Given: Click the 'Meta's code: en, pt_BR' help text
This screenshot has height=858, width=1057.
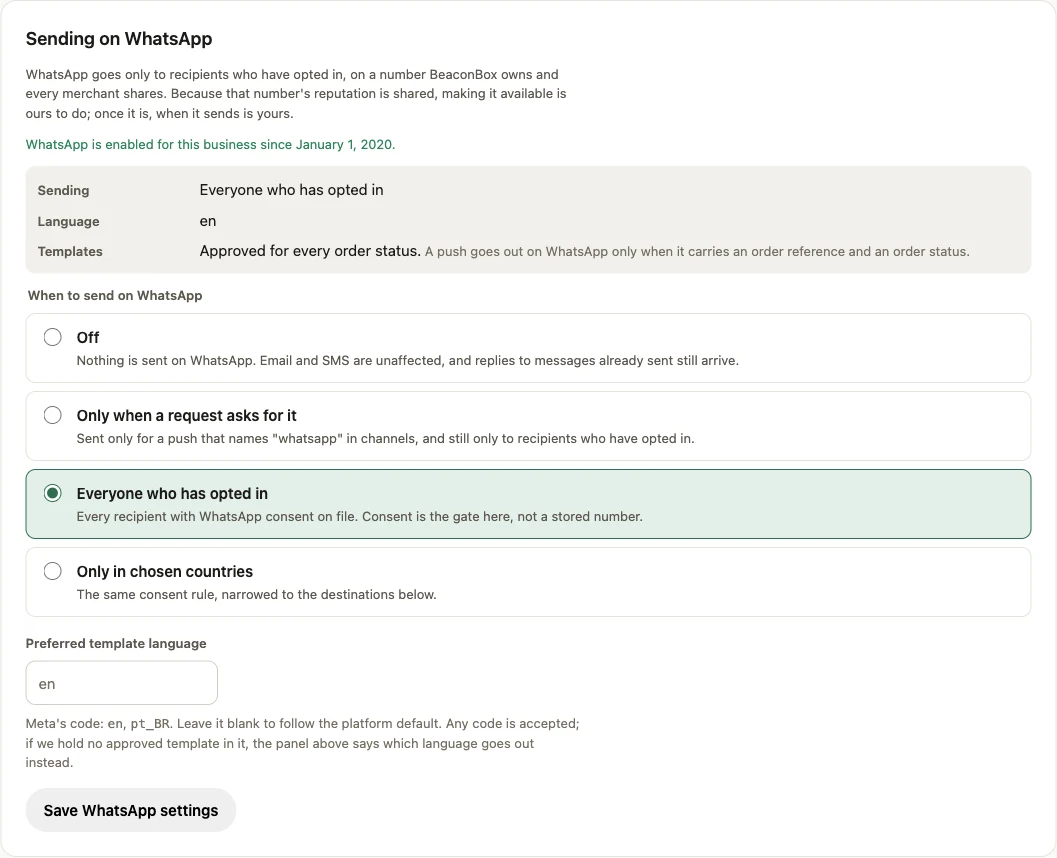Looking at the screenshot, I should coord(303,743).
